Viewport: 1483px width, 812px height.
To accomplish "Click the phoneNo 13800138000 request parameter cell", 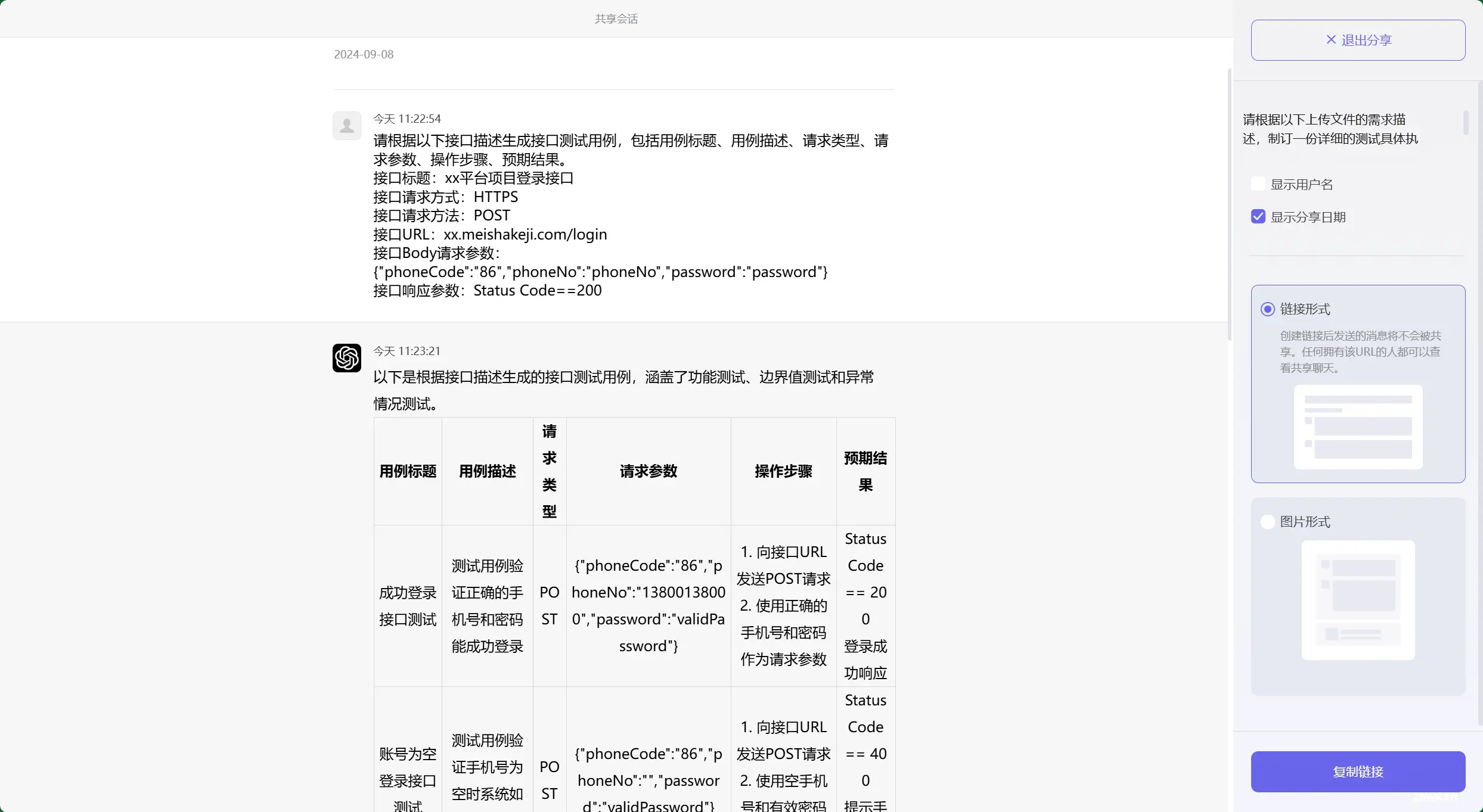I will click(x=649, y=606).
